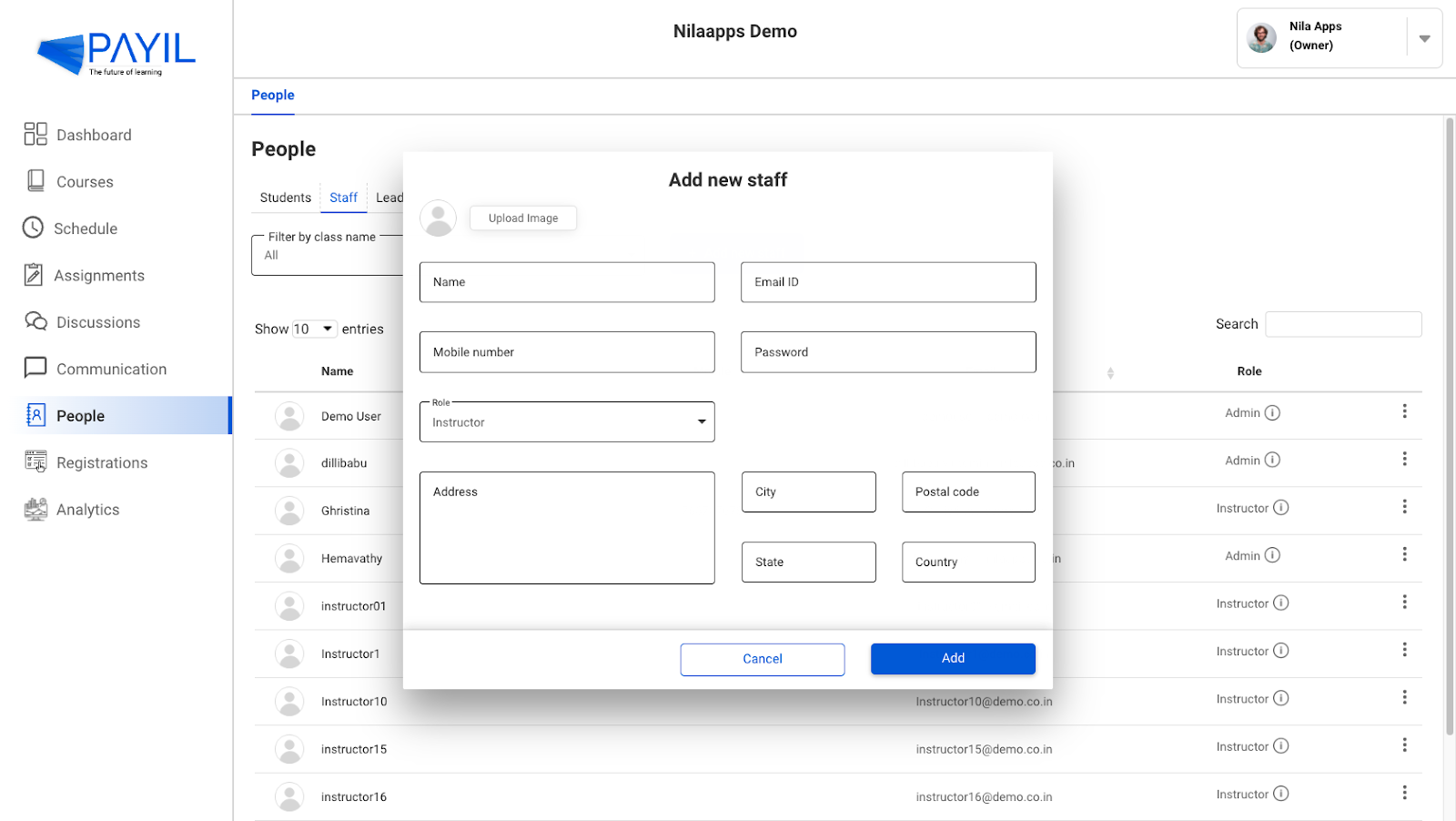
Task: Click the page vertical scrollbar
Action: click(1450, 426)
